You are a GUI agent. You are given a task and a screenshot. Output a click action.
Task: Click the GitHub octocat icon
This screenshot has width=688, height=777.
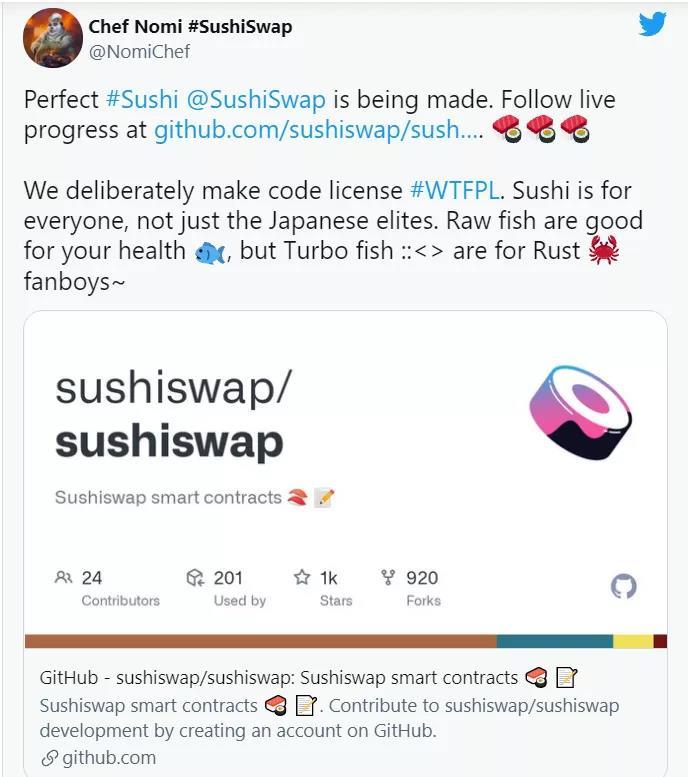623,587
